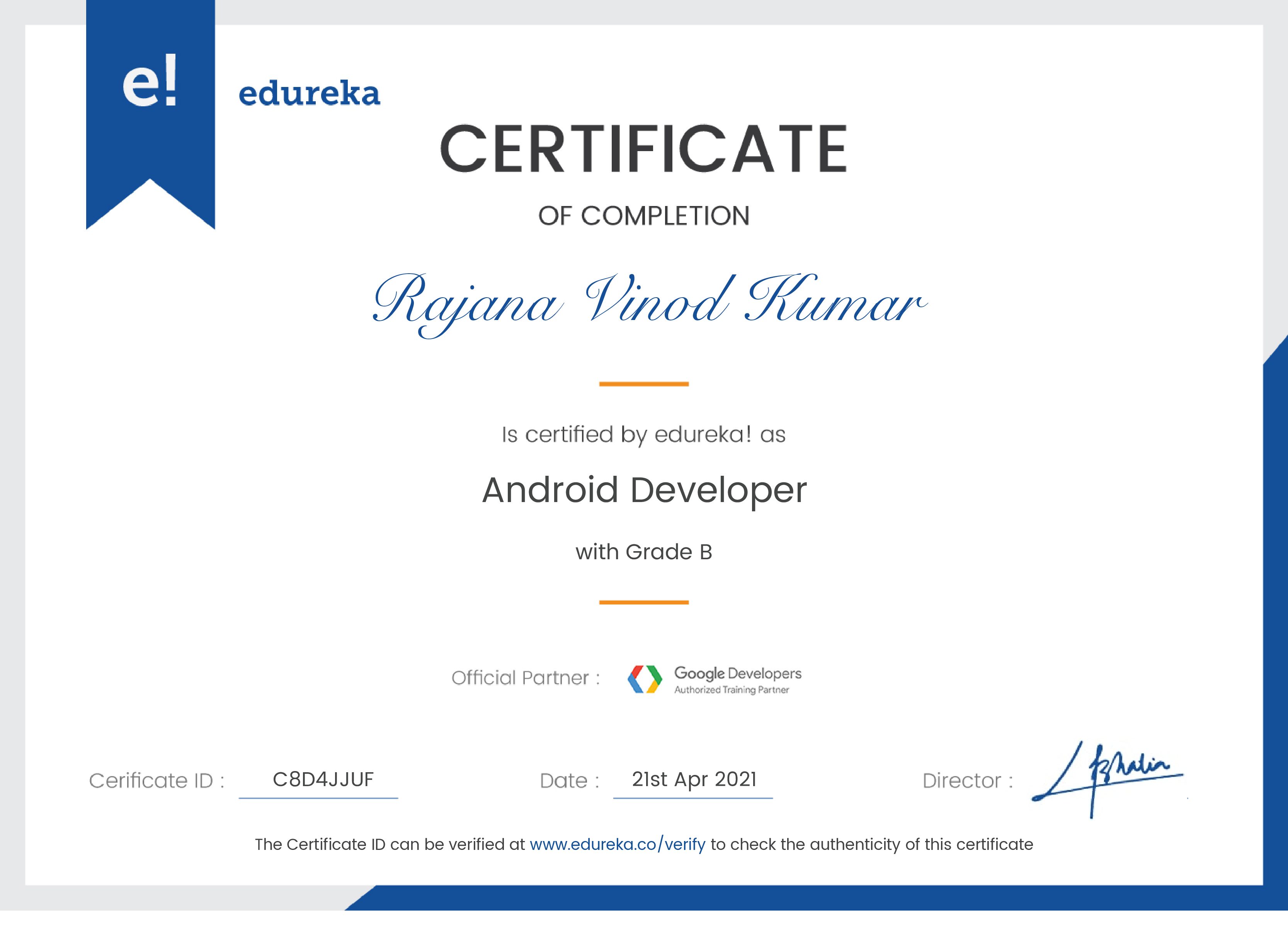
Task: Click the CERTIFICATE heading
Action: point(643,148)
